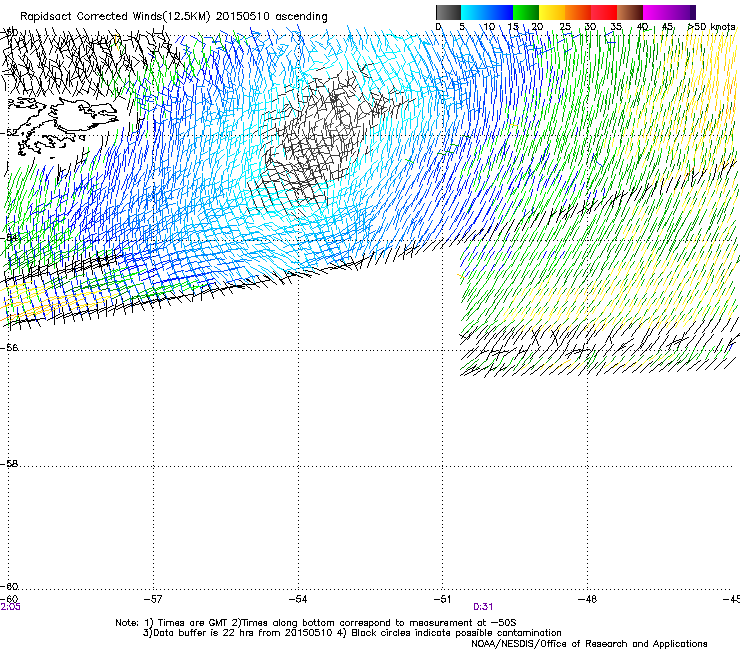740x650 pixels.
Task: Click the -51 longitude axis label
Action: 443,599
